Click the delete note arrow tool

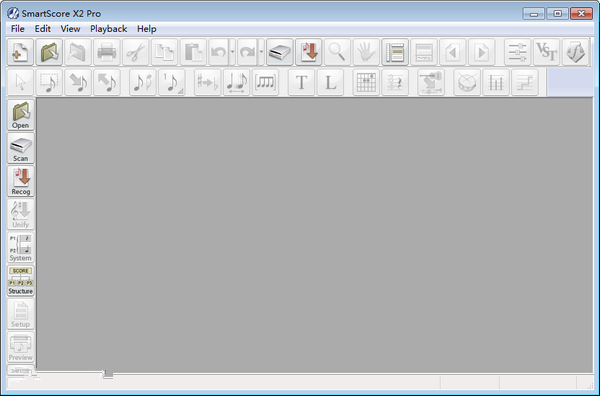(107, 82)
